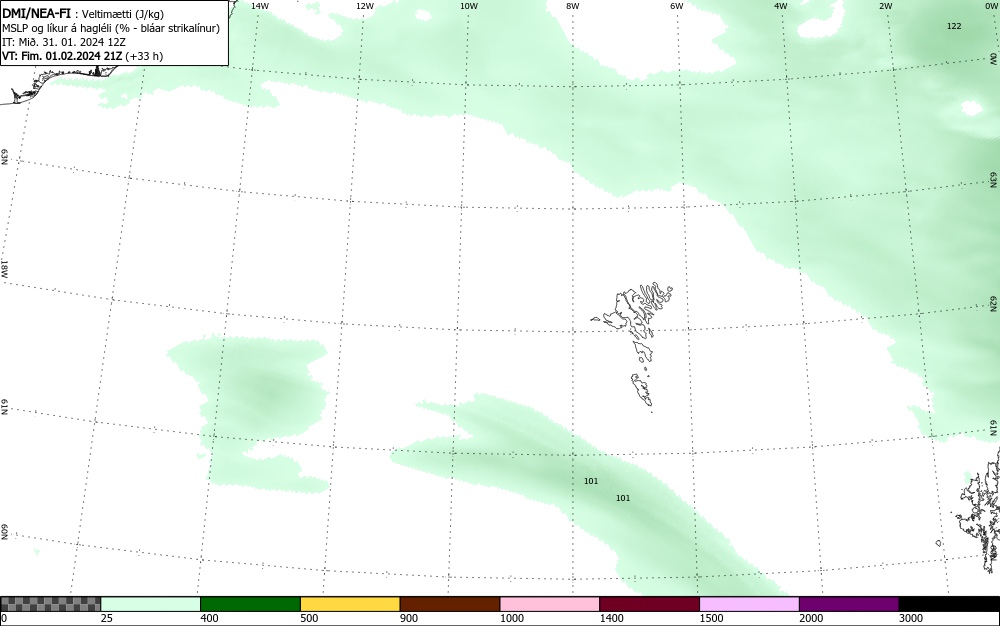Click the 3000 legend scale value

[911, 618]
